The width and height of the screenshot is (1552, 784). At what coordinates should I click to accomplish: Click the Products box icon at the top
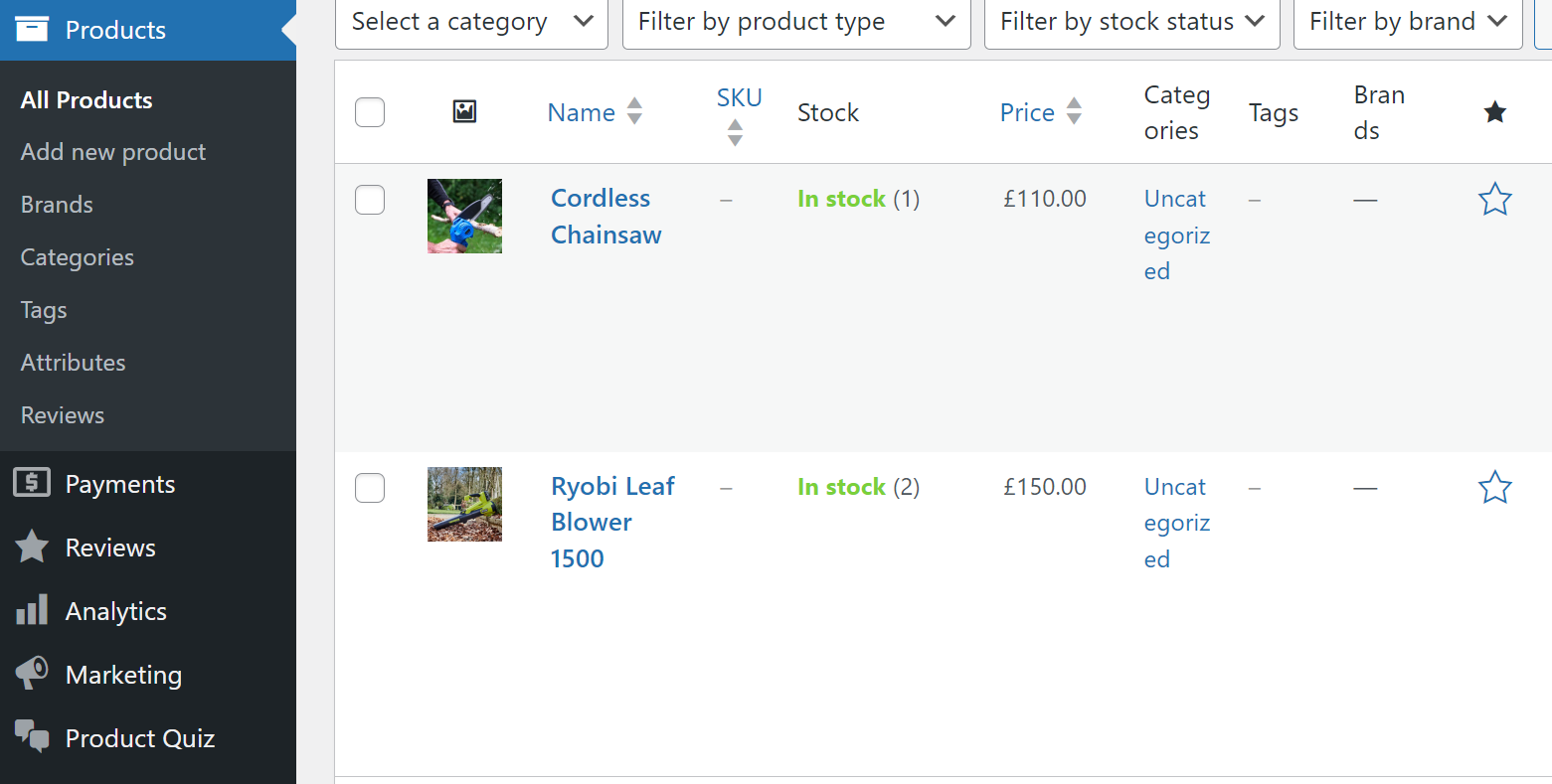click(33, 28)
